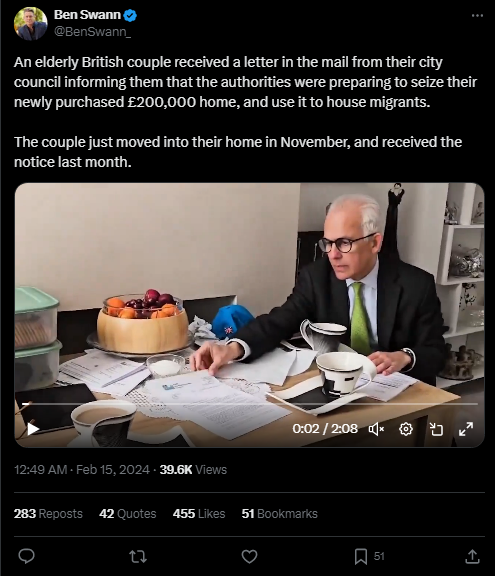495x576 pixels.
Task: Open the three-dot more options menu
Action: (477, 15)
